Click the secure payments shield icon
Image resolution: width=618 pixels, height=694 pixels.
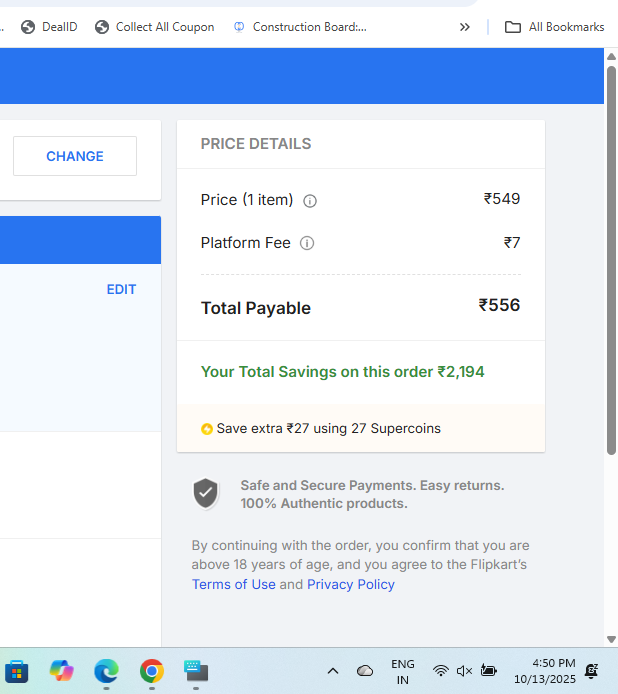pyautogui.click(x=206, y=493)
